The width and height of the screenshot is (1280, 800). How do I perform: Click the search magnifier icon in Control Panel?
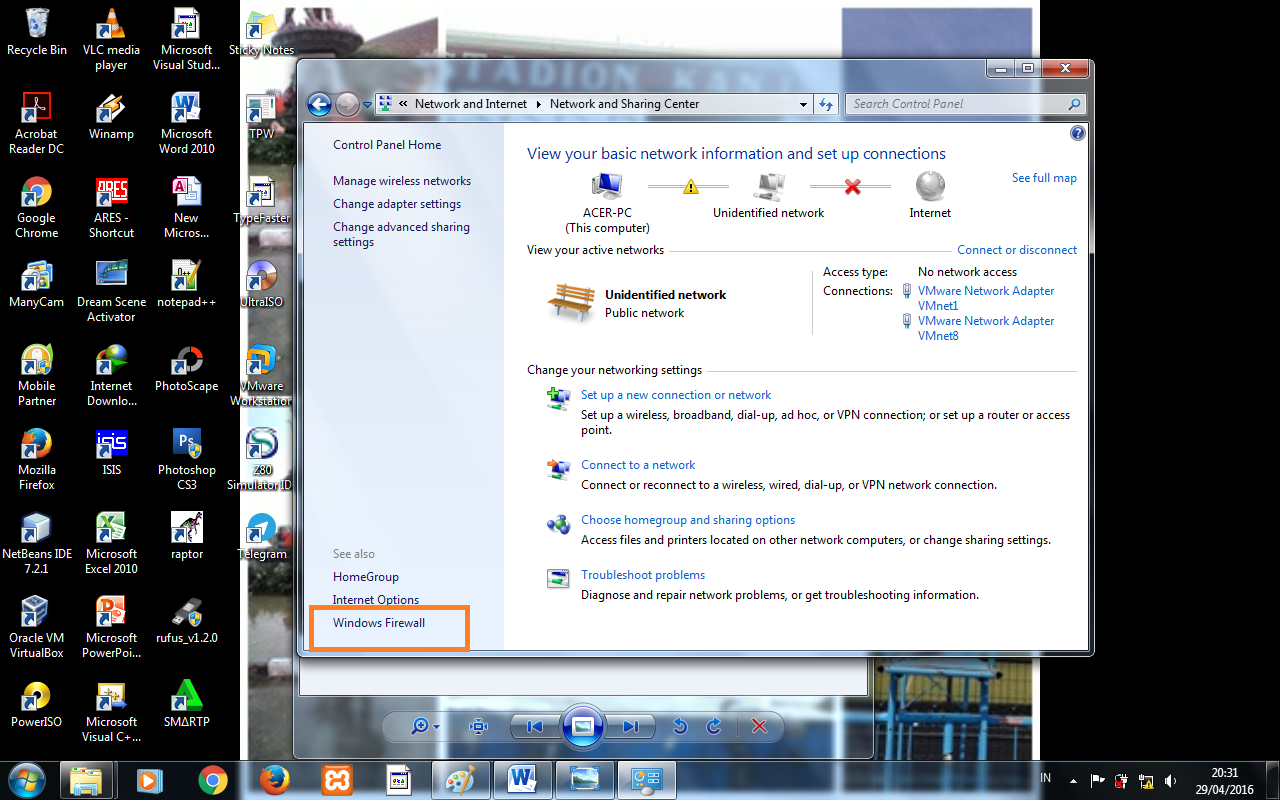[1075, 104]
